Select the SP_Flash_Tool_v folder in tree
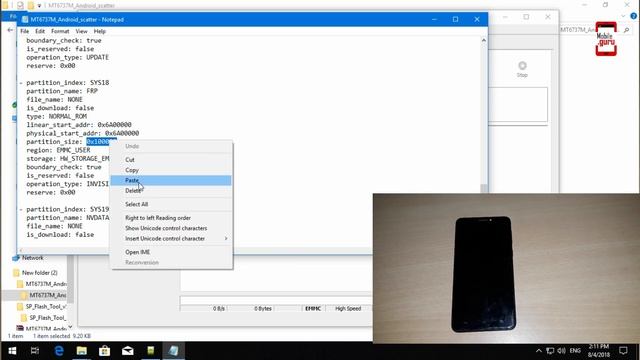The height and width of the screenshot is (360, 640). coord(46,307)
